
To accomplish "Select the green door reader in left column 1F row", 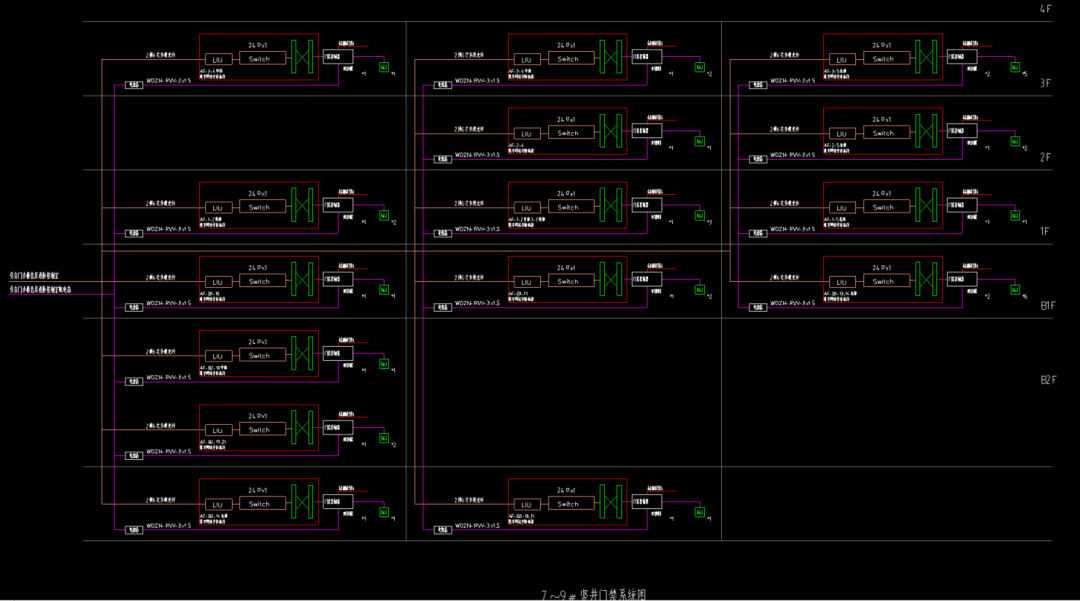I will point(384,216).
